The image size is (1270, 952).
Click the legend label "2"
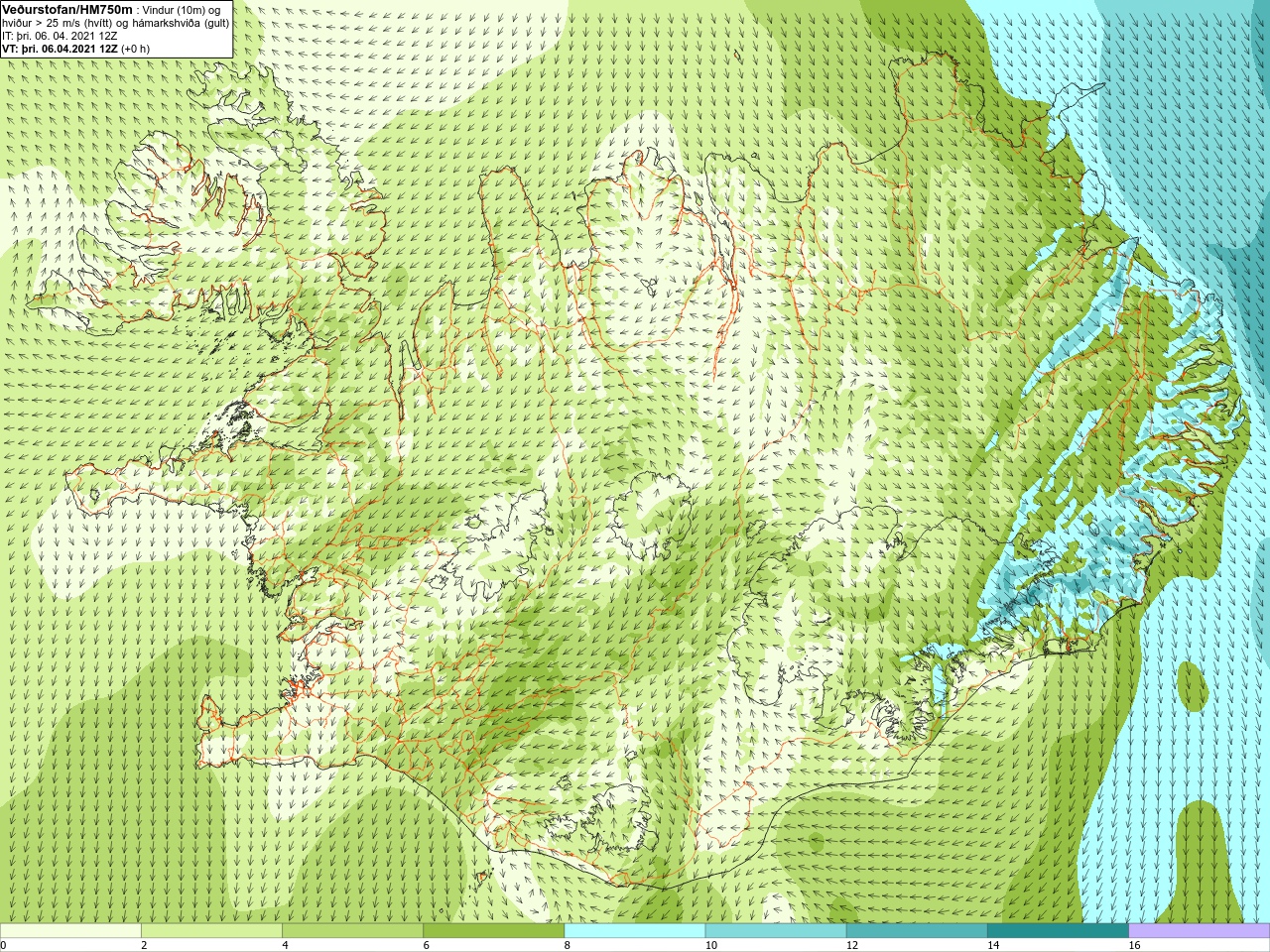pyautogui.click(x=144, y=945)
